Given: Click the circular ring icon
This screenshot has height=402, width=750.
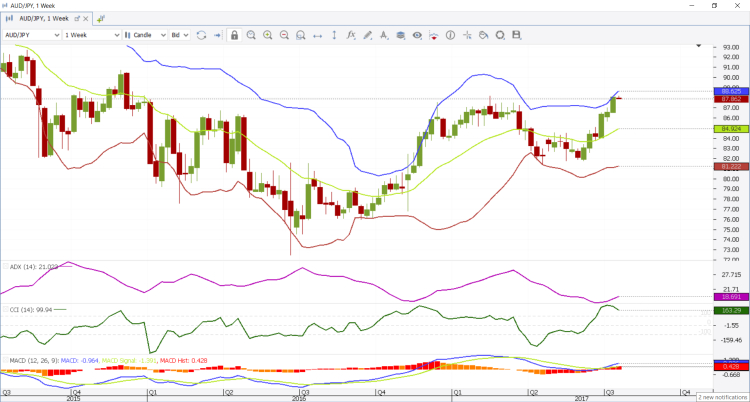Looking at the screenshot, I should 500,35.
